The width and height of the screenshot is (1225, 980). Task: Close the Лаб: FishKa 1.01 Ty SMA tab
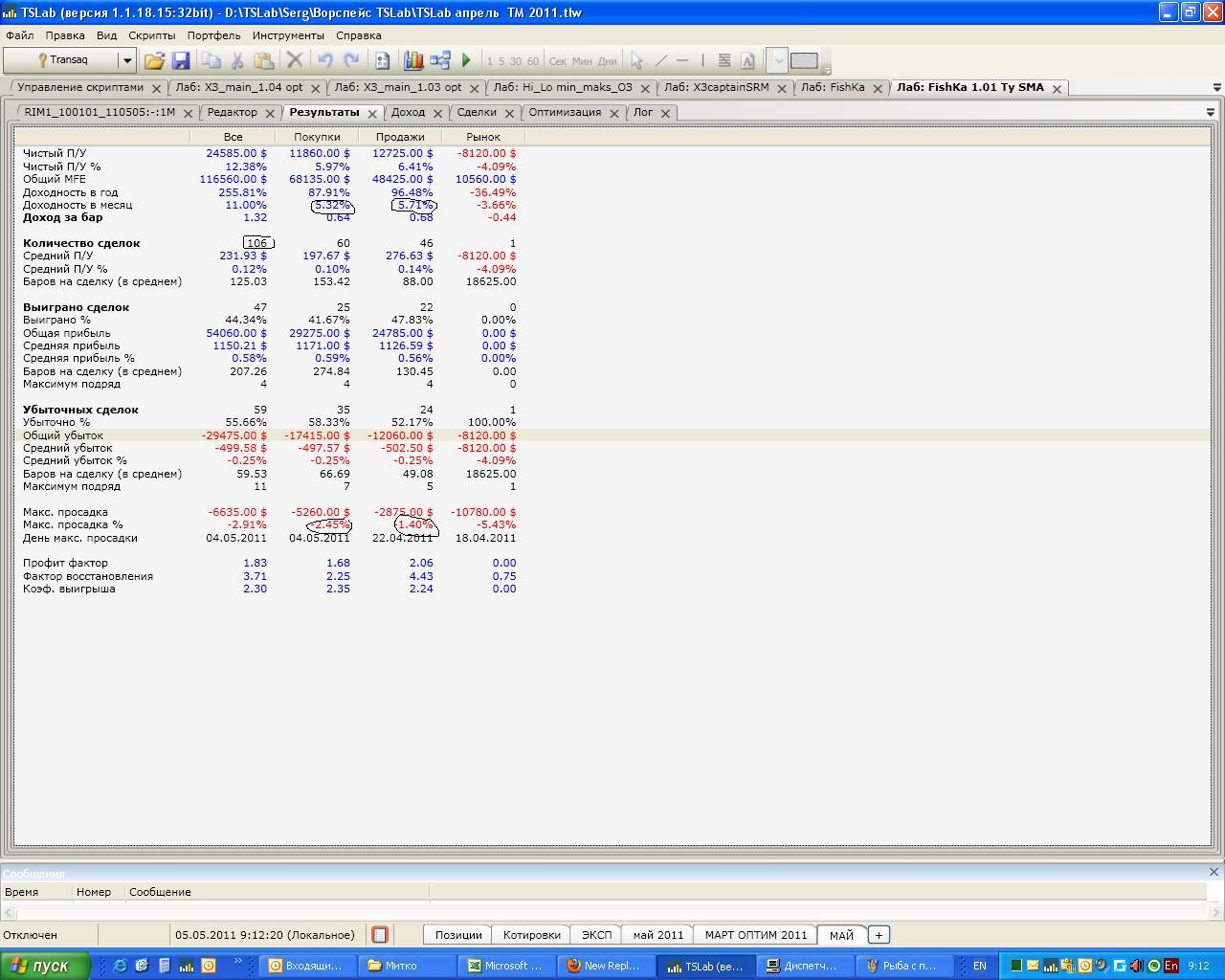[1057, 88]
